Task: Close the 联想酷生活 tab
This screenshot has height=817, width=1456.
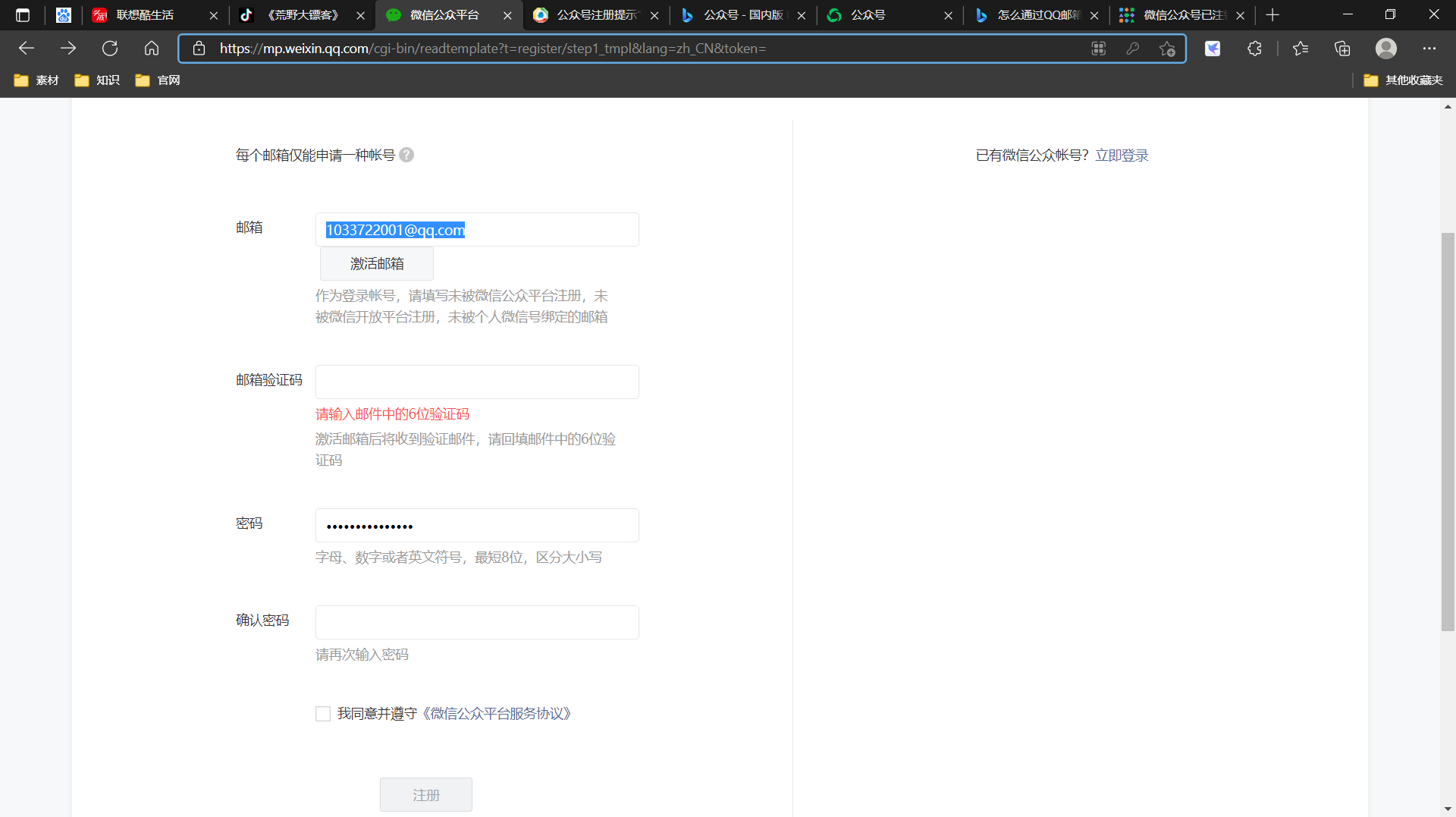Action: pos(214,15)
